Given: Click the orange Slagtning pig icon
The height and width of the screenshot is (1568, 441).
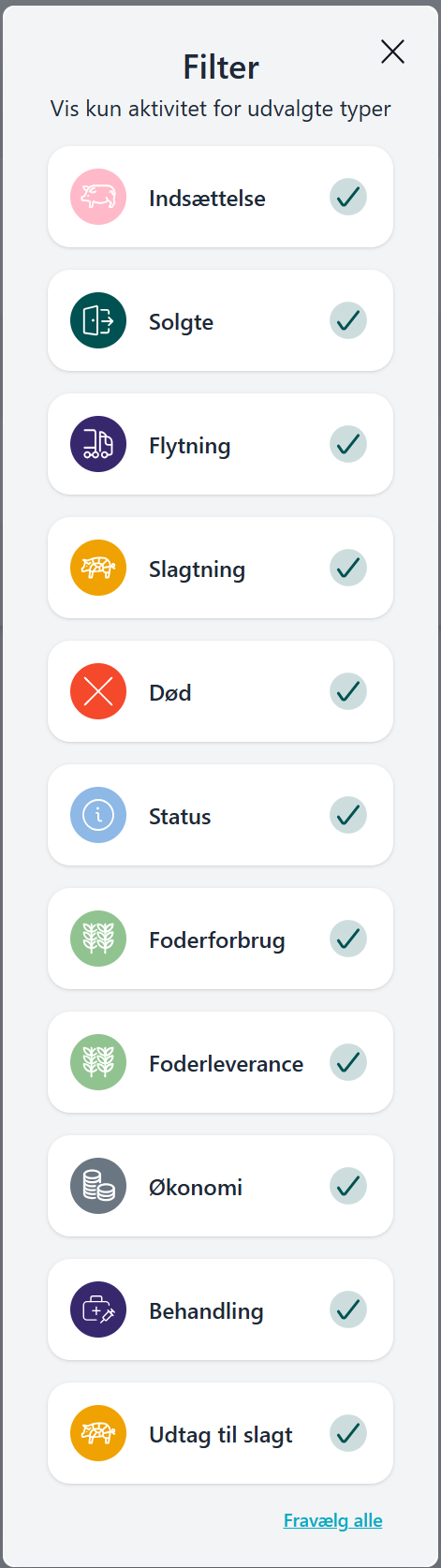Looking at the screenshot, I should tap(98, 568).
